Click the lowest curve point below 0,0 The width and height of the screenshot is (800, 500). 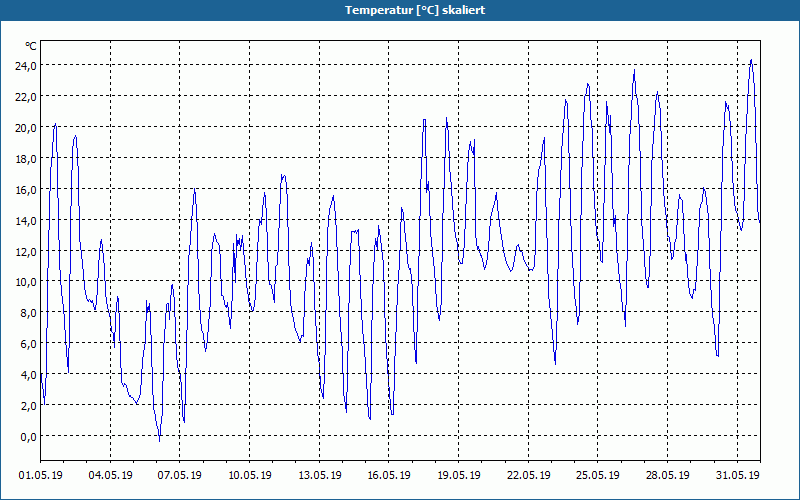(x=160, y=441)
